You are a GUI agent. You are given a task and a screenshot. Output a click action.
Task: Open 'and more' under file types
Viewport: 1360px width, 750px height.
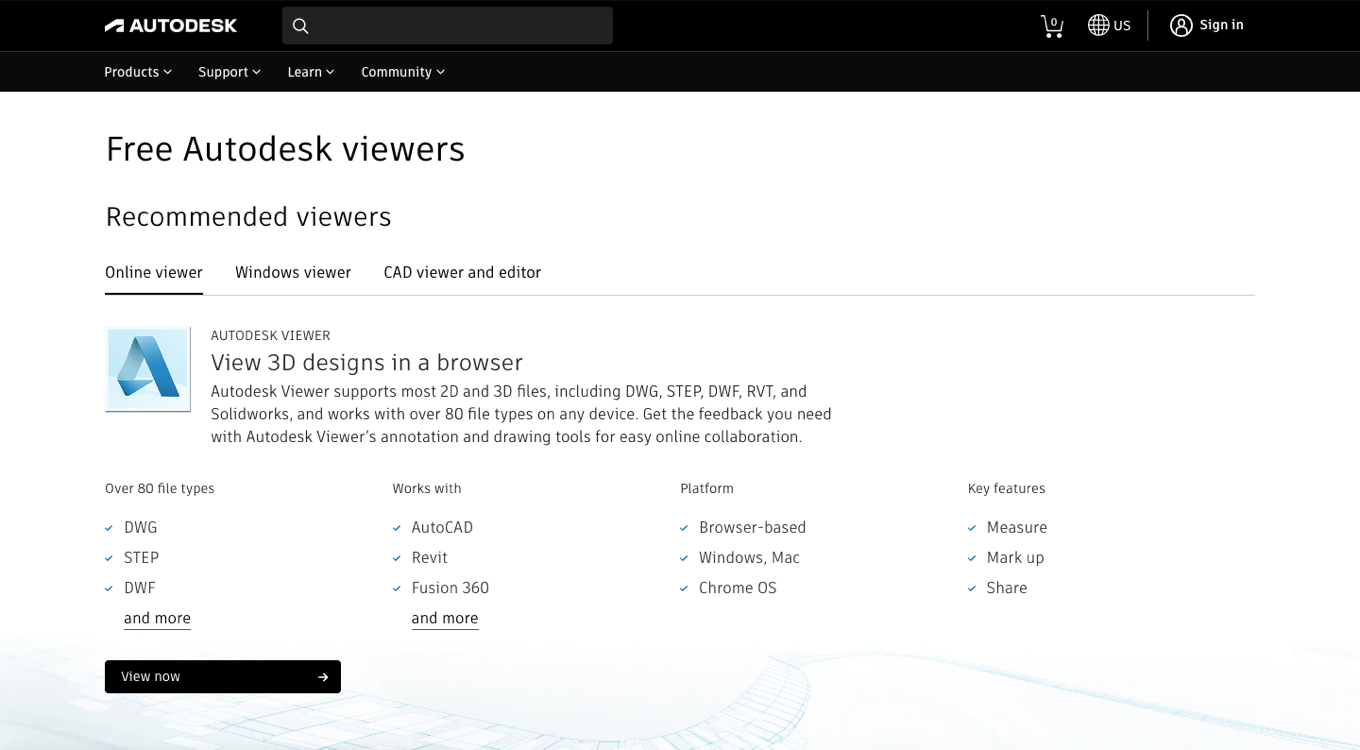pos(157,618)
